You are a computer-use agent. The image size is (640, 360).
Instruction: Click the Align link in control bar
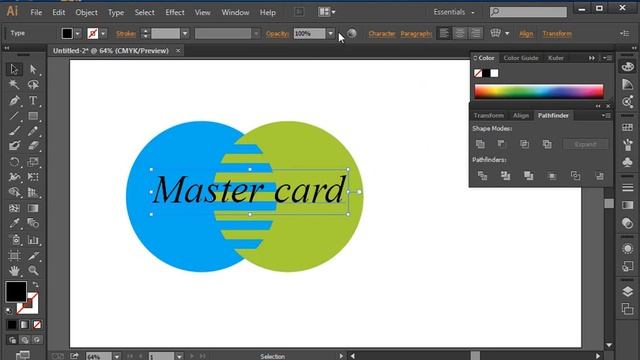(x=526, y=34)
